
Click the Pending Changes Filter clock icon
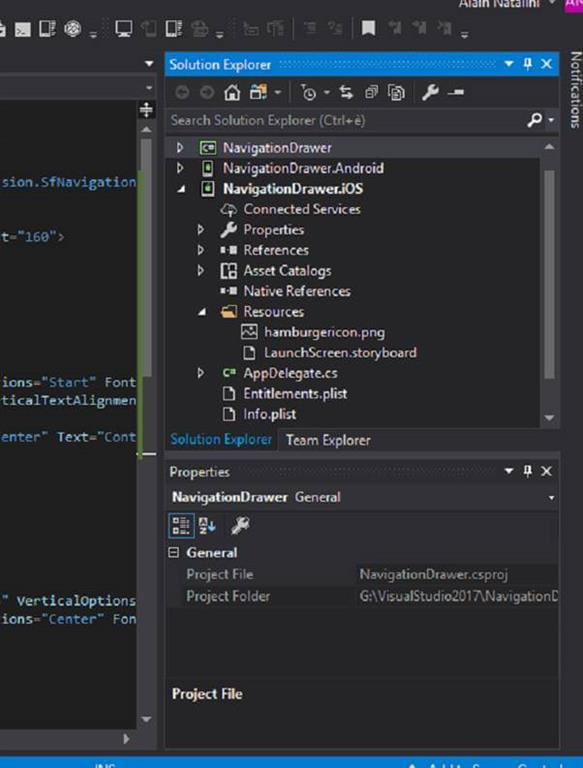[x=309, y=92]
